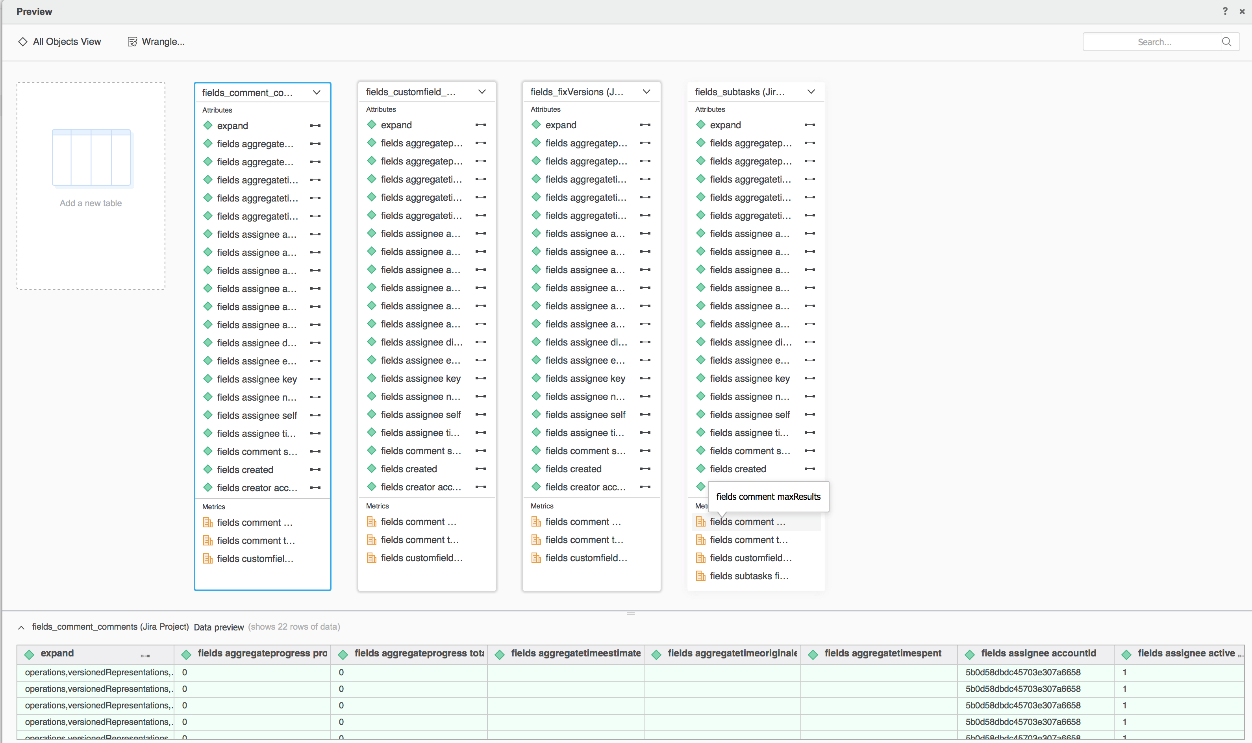Image resolution: width=1252 pixels, height=743 pixels.
Task: Click link icon next to fields created in fields_customfield table
Action: 481,469
